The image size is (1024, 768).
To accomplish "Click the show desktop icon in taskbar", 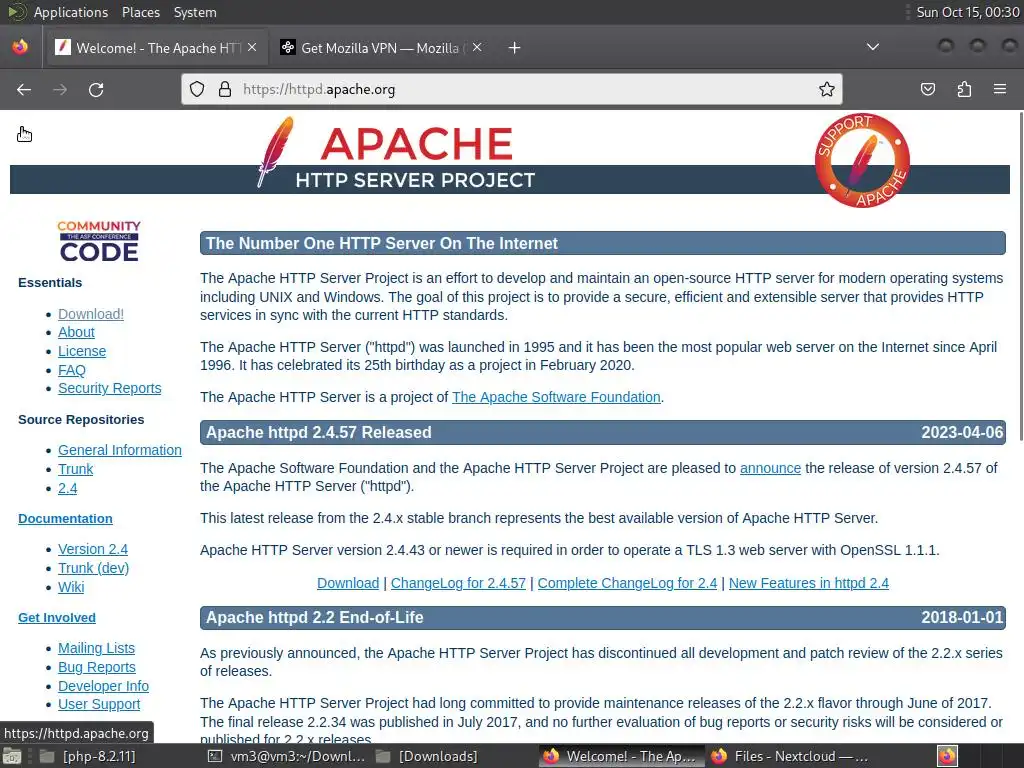I will (x=12, y=756).
